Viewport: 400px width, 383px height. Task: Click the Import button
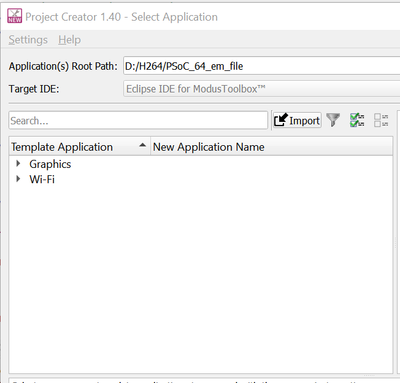[297, 120]
